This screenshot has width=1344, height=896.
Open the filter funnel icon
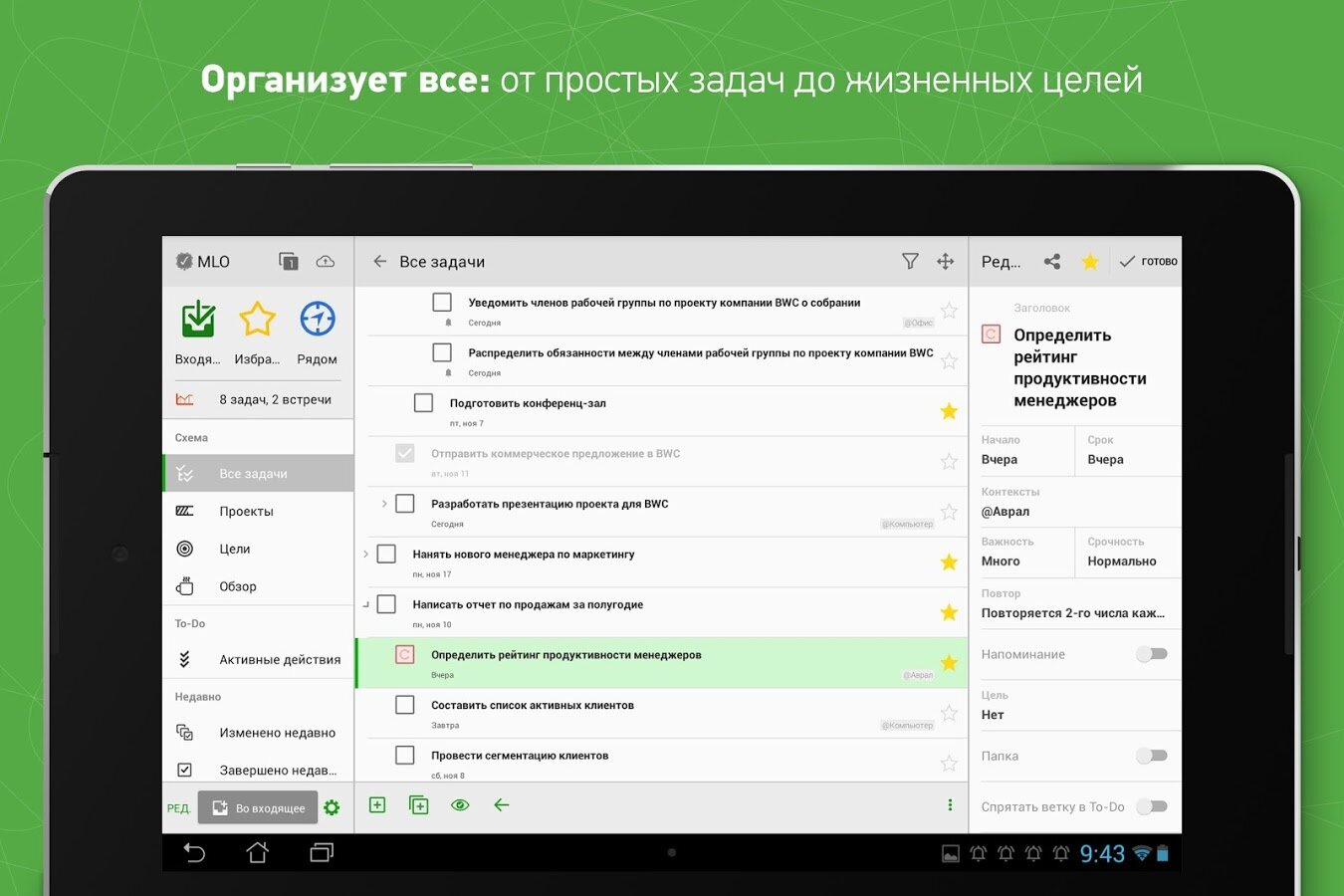pos(910,261)
